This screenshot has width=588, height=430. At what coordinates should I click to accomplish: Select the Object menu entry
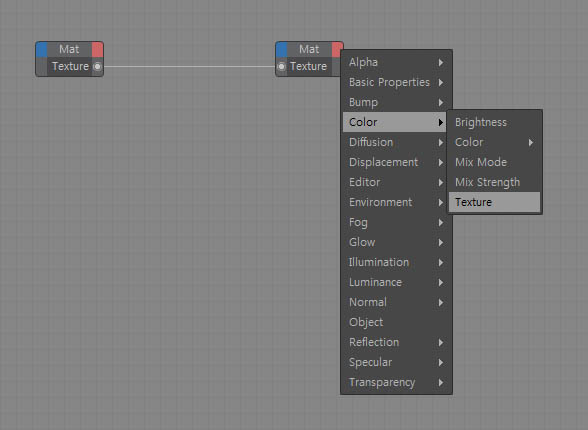396,322
